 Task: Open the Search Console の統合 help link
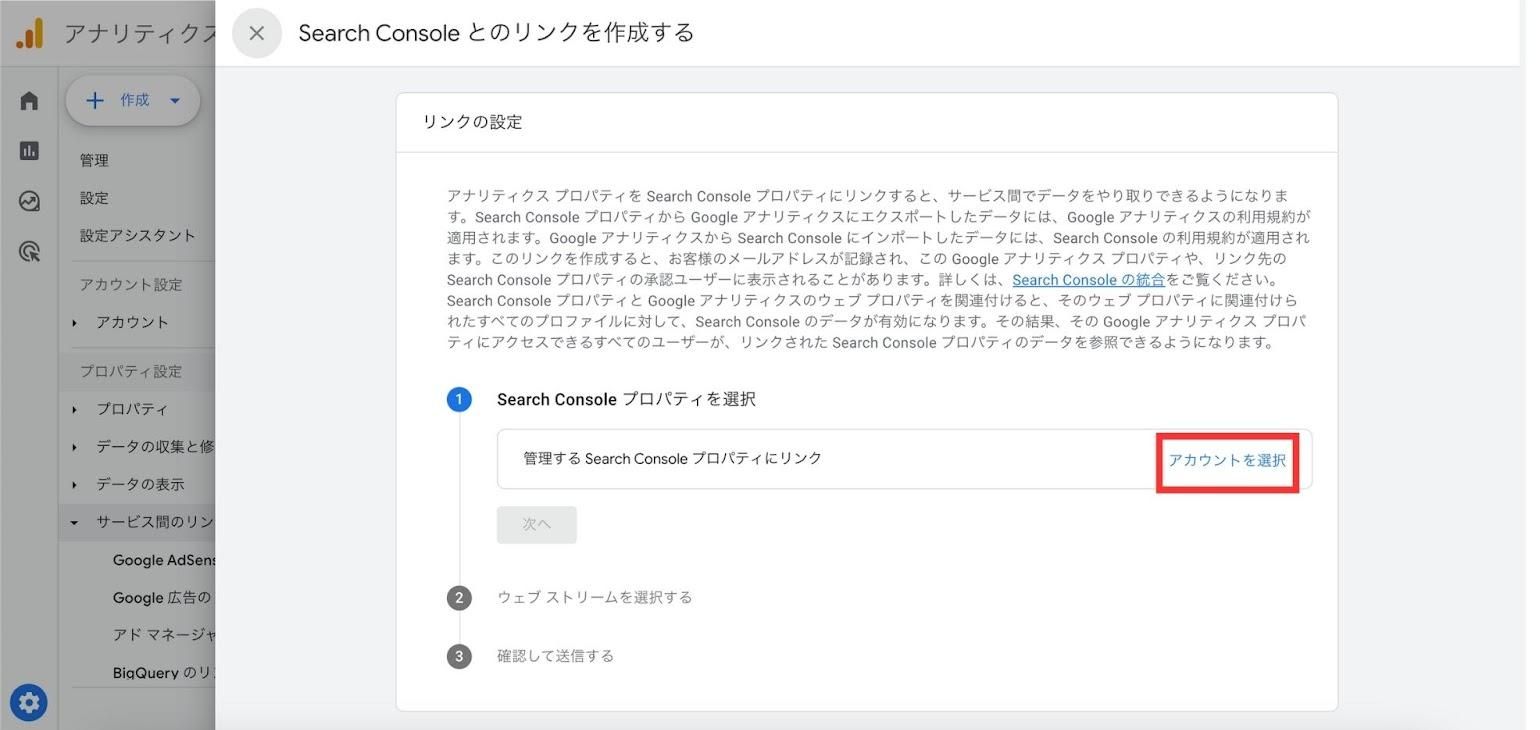coord(1088,280)
